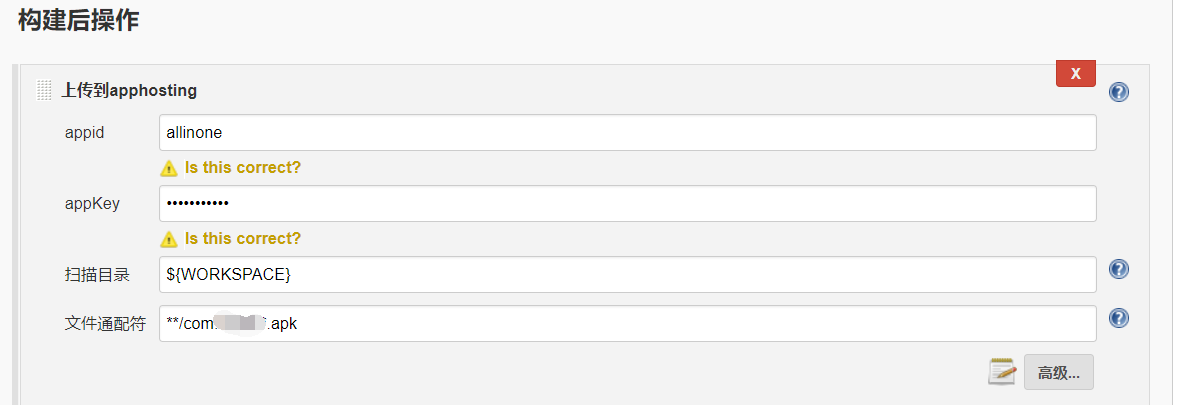
Task: Click the appKey label text
Action: 92,204
